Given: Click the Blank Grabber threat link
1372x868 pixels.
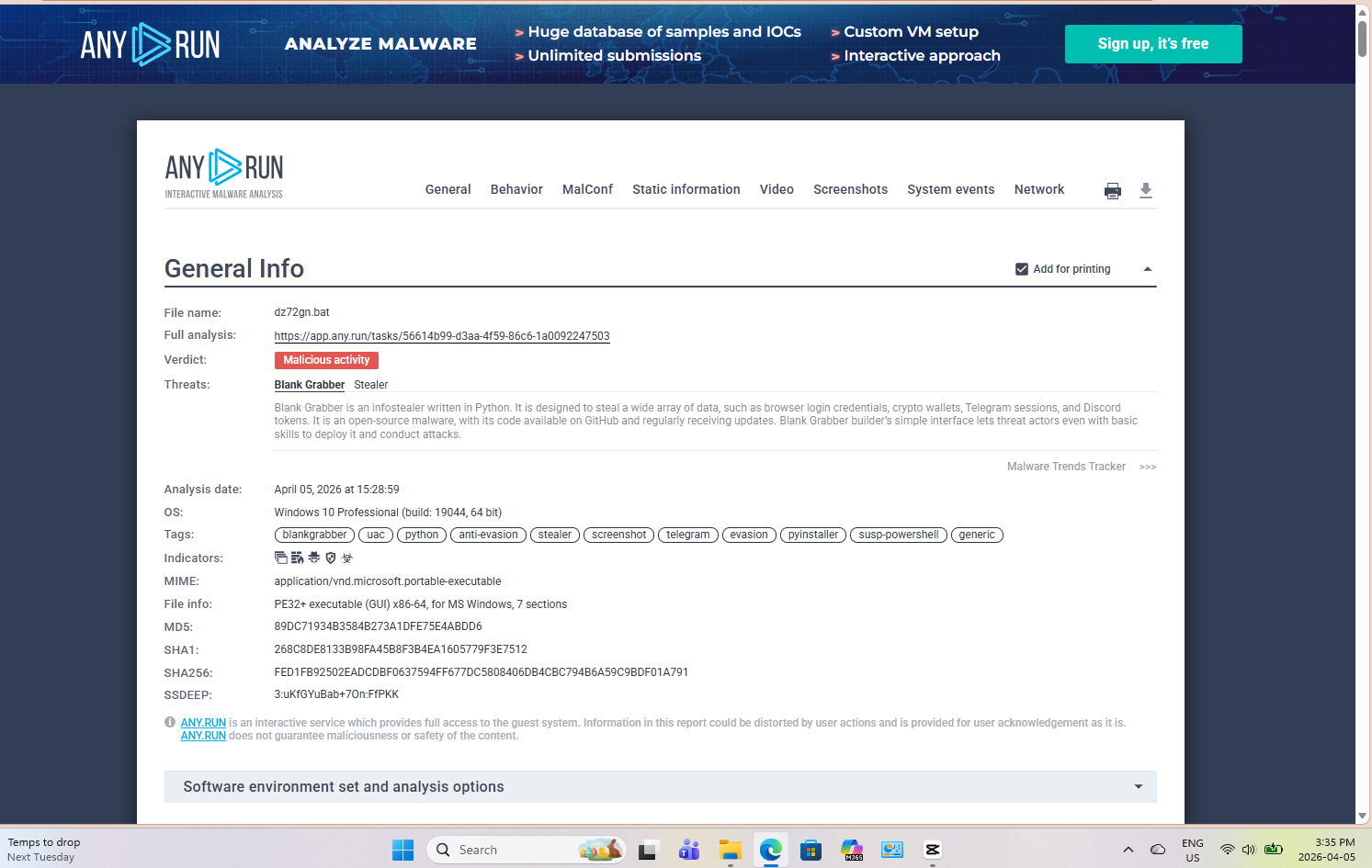Looking at the screenshot, I should pos(310,385).
